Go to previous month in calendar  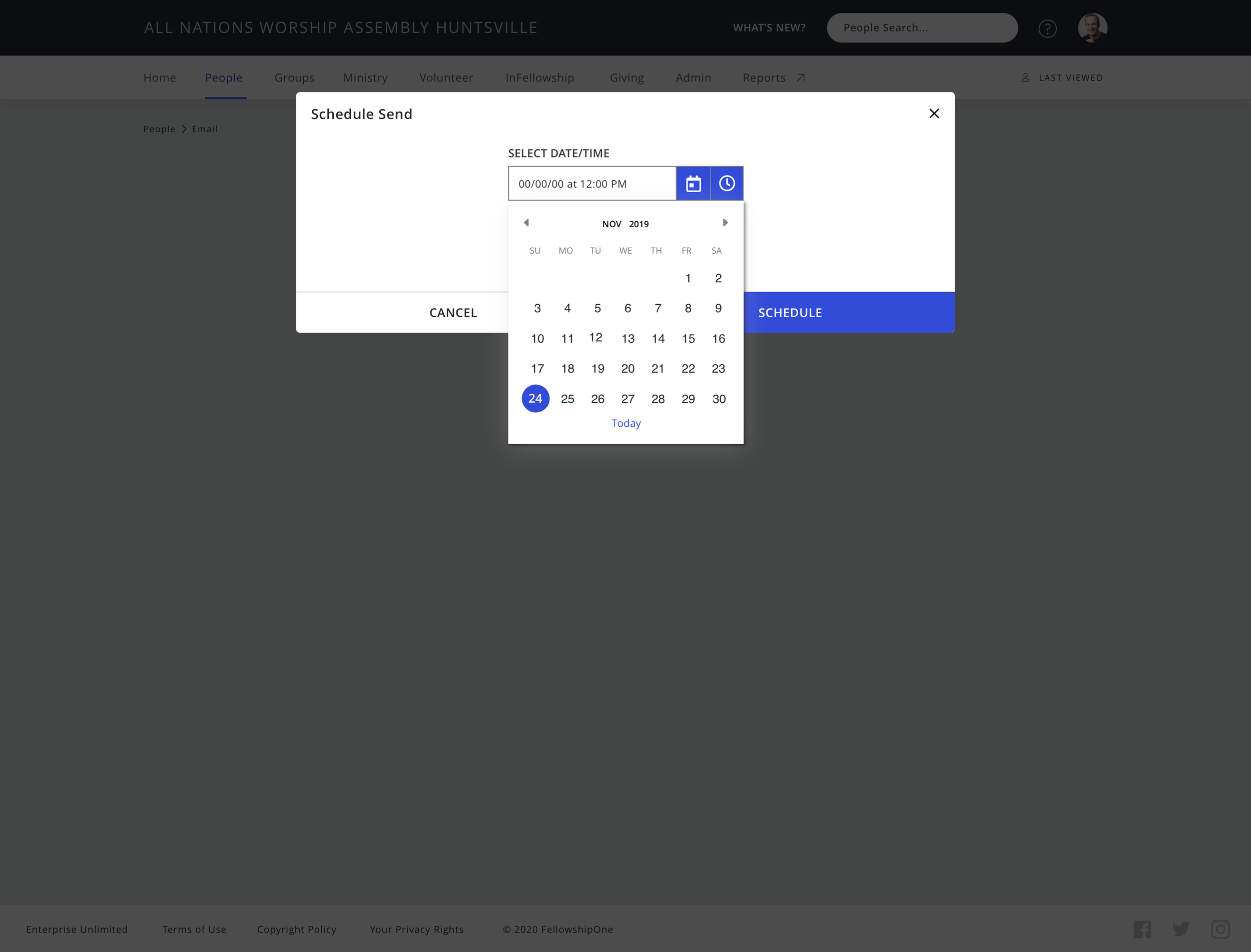click(526, 223)
